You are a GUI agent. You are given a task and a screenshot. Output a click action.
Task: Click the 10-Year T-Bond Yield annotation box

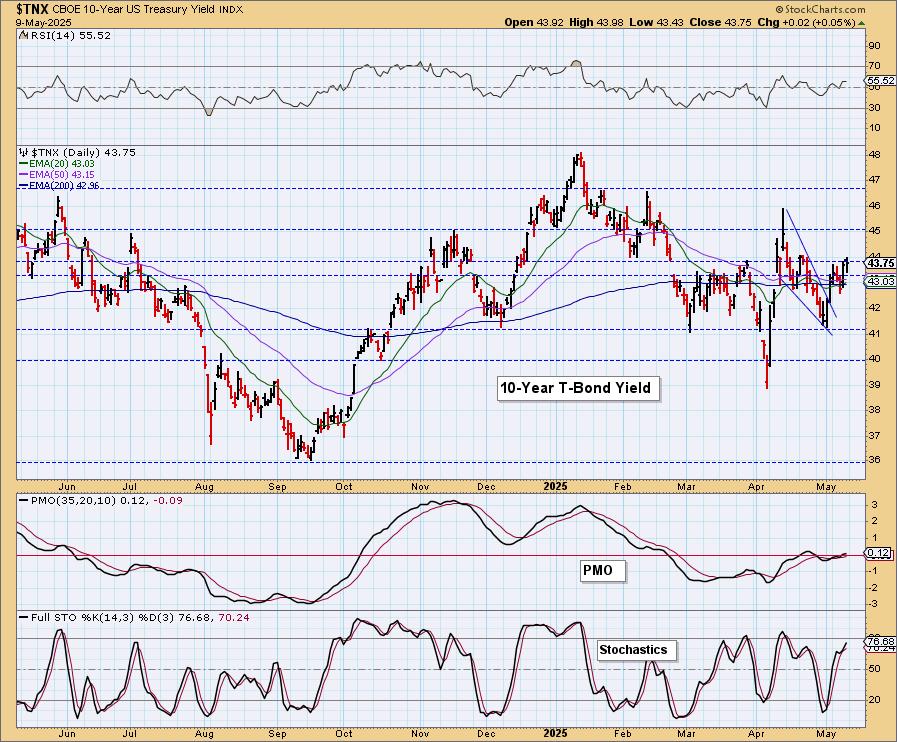[x=578, y=388]
